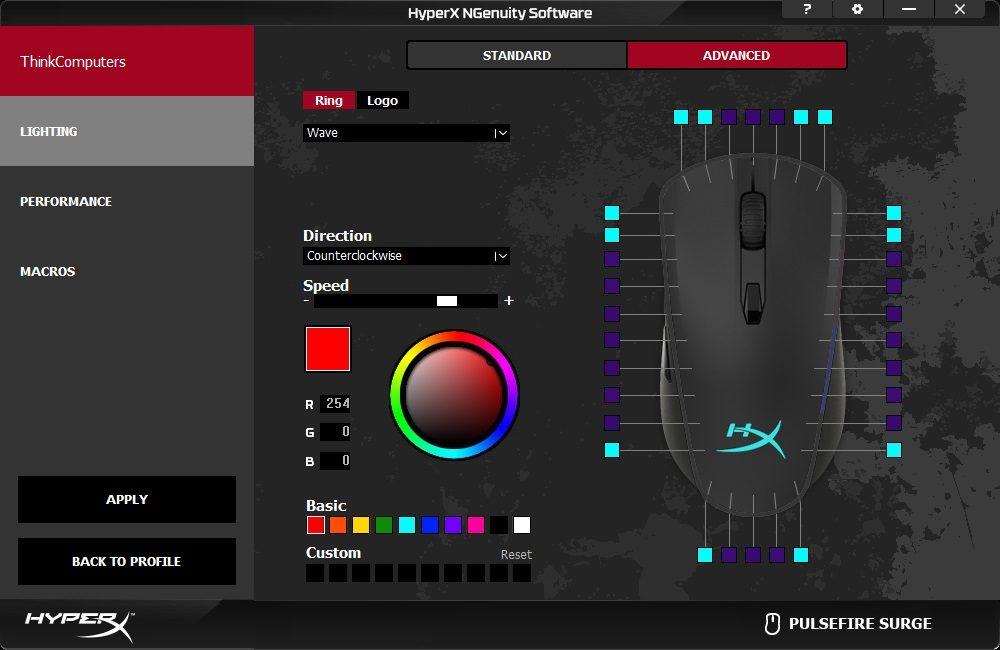Click the R value field

335,403
